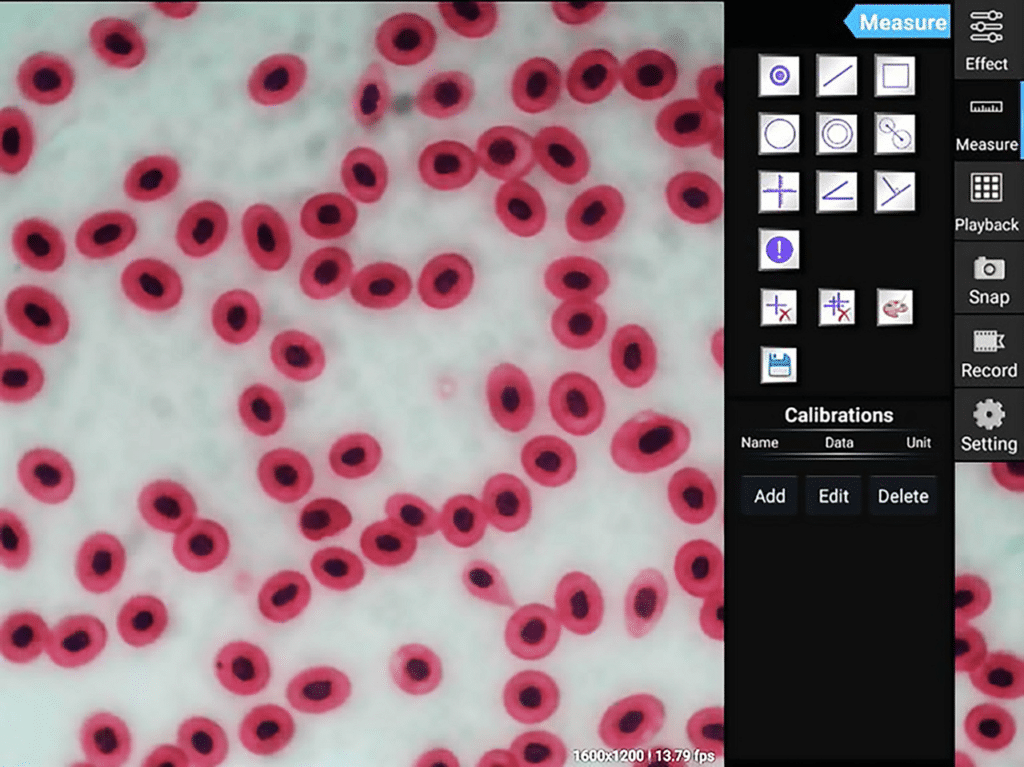The width and height of the screenshot is (1024, 767).
Task: Select the concentric circles tool
Action: tap(837, 133)
